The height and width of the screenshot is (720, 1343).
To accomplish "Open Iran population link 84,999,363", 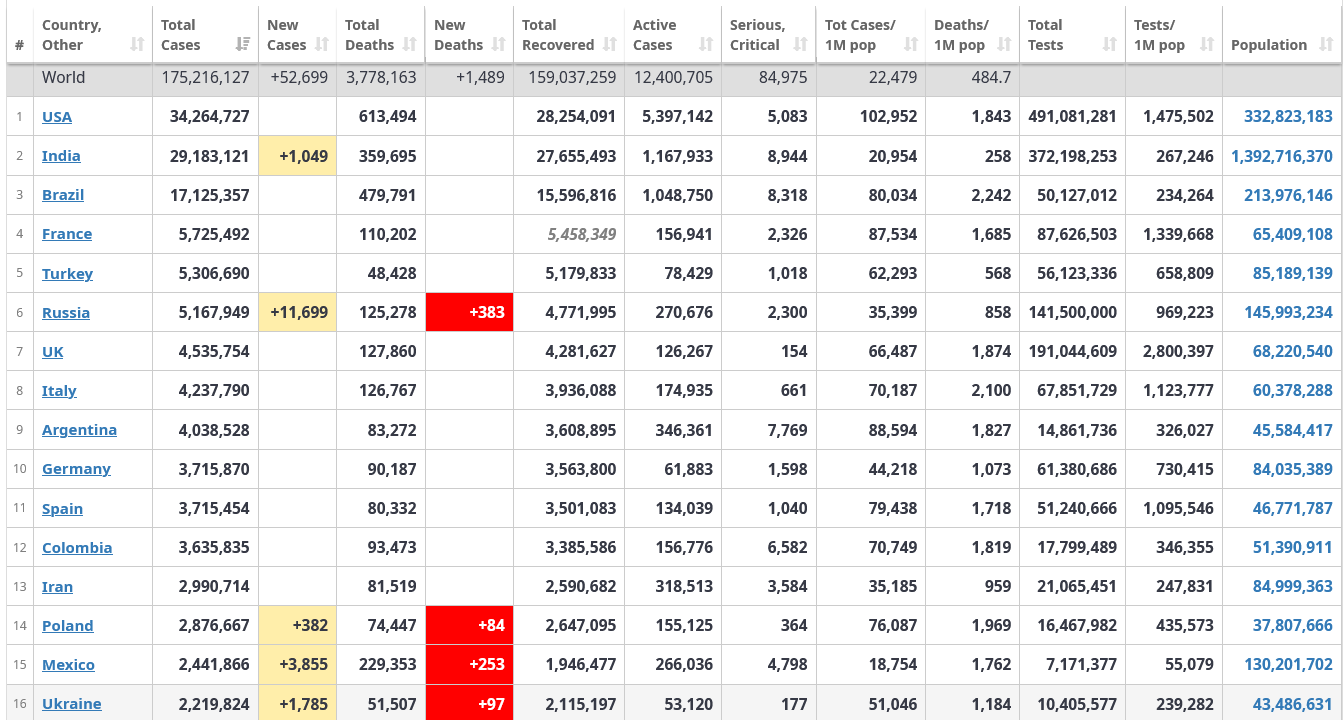I will click(1293, 587).
